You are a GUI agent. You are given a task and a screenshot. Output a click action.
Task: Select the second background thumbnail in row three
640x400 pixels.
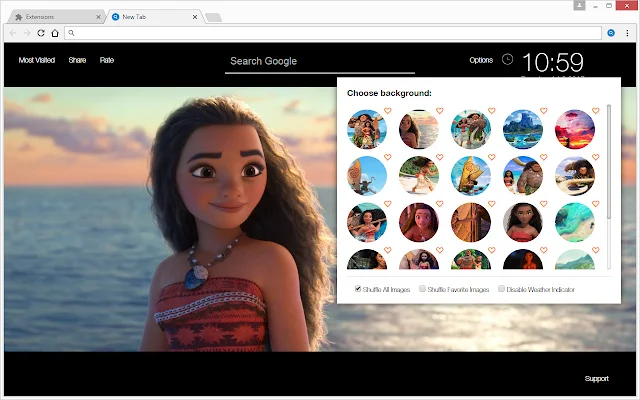(x=419, y=222)
